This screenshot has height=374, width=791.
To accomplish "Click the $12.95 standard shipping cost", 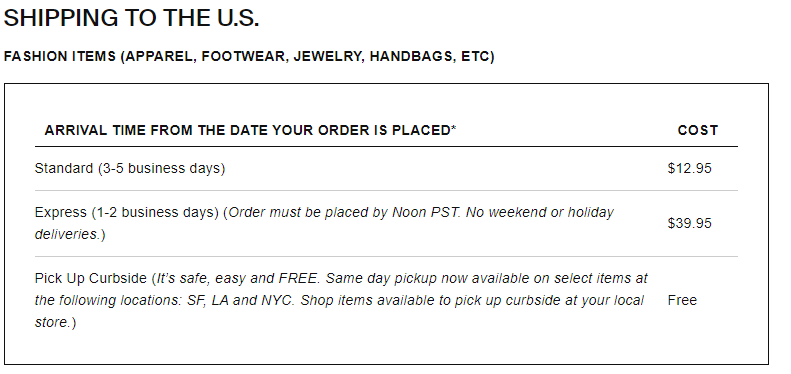I will (690, 168).
